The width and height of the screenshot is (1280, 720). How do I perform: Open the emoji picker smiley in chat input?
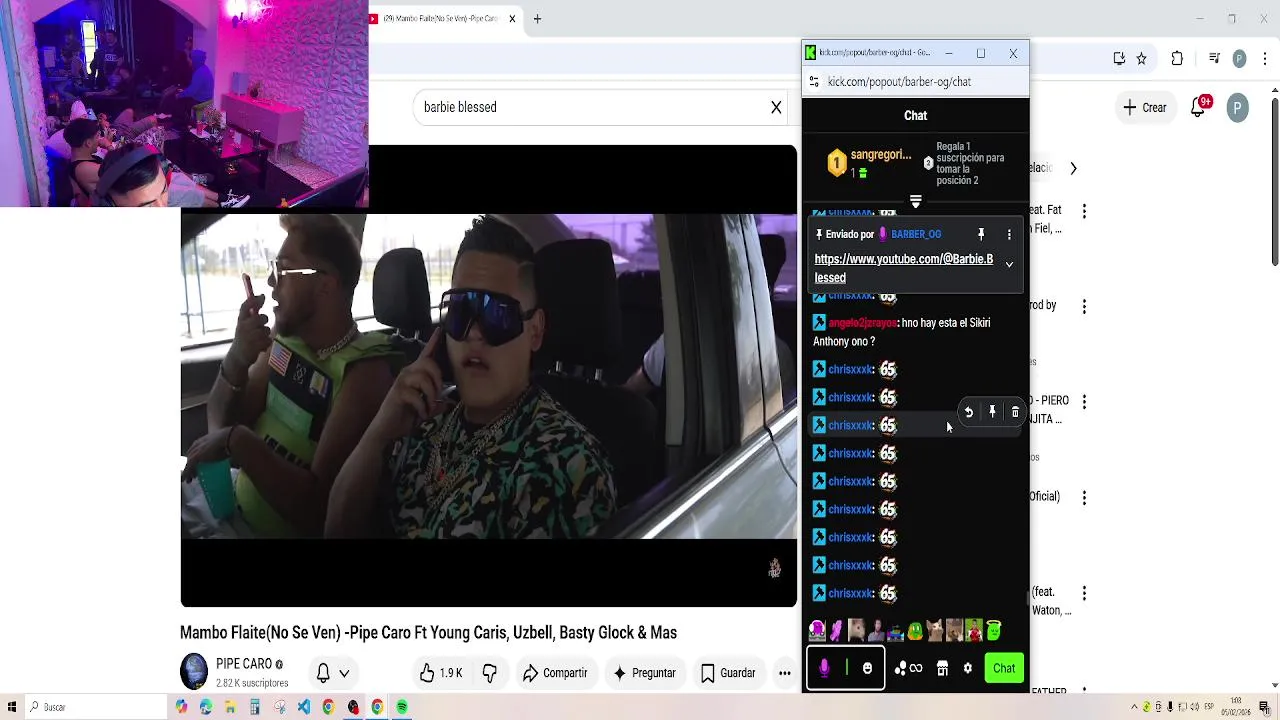867,669
